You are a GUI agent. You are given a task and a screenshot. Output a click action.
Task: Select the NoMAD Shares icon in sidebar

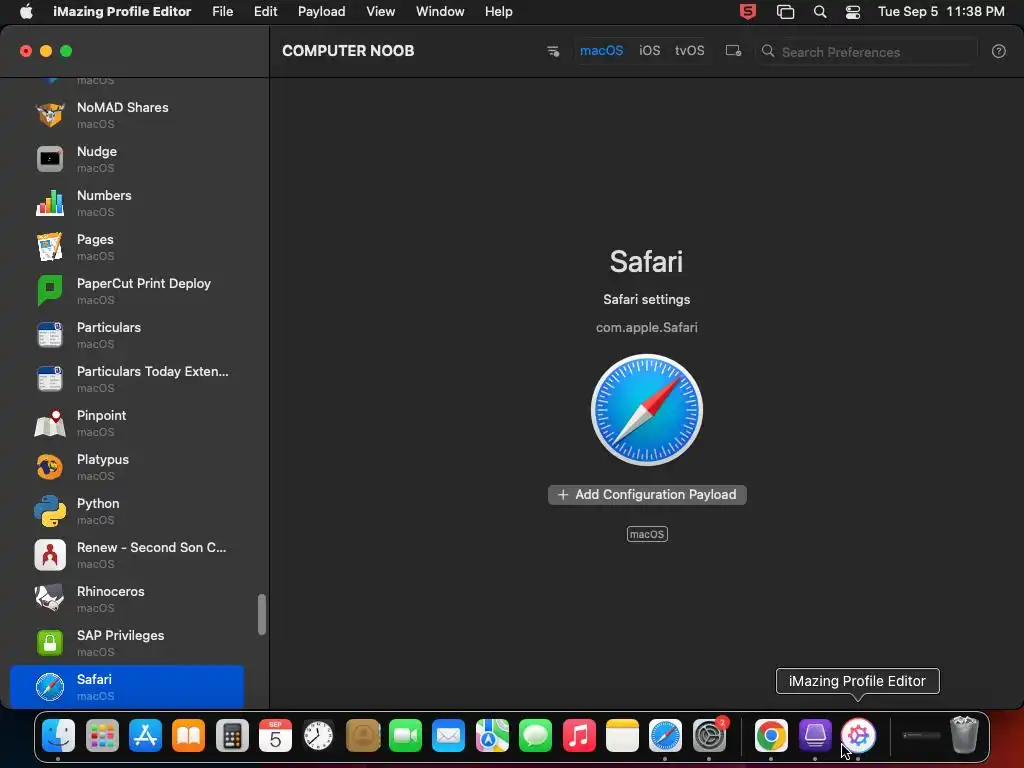click(x=50, y=116)
